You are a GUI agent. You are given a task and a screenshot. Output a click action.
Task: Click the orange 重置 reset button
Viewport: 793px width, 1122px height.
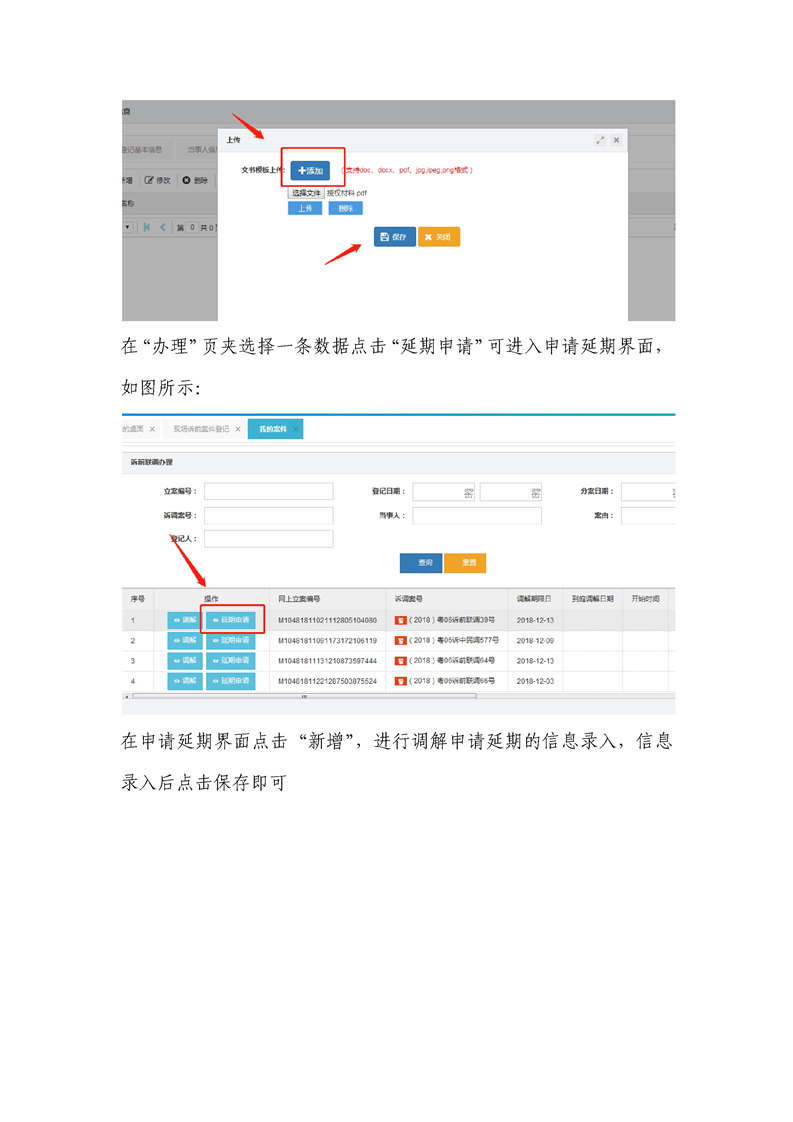pos(465,563)
